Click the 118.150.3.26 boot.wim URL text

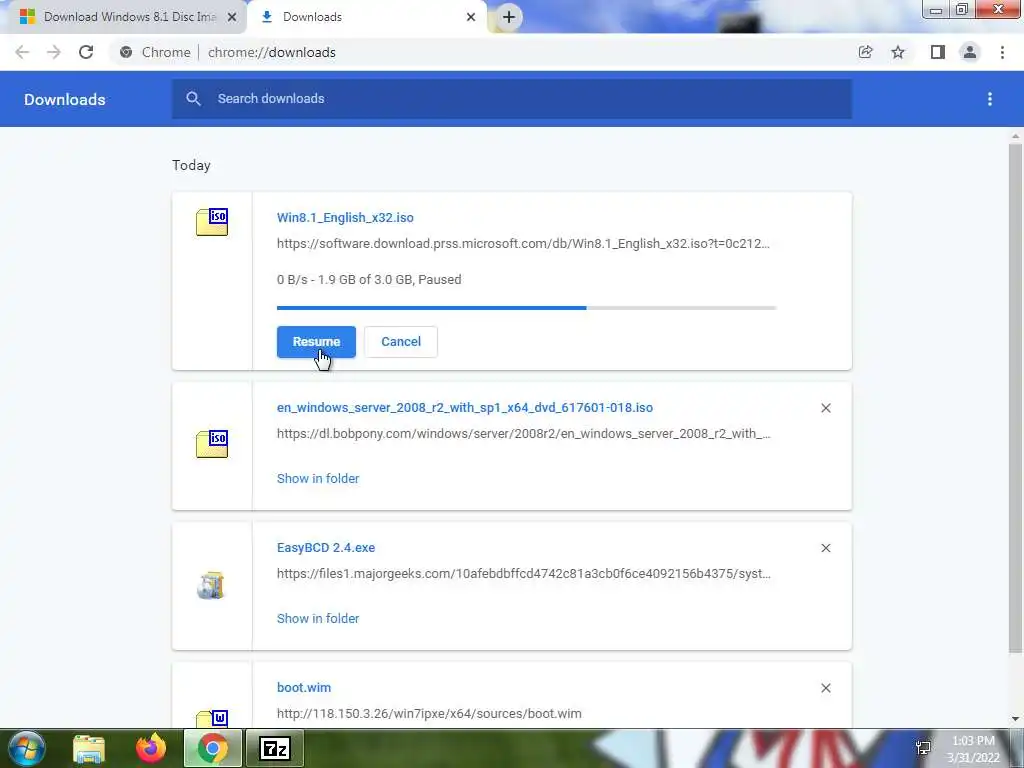429,714
